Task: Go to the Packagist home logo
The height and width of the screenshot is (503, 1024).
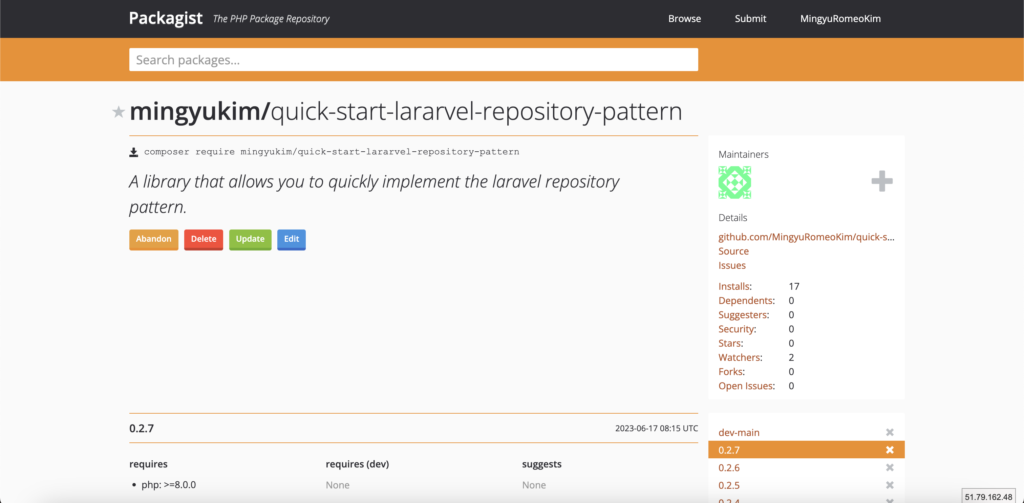Action: [166, 18]
